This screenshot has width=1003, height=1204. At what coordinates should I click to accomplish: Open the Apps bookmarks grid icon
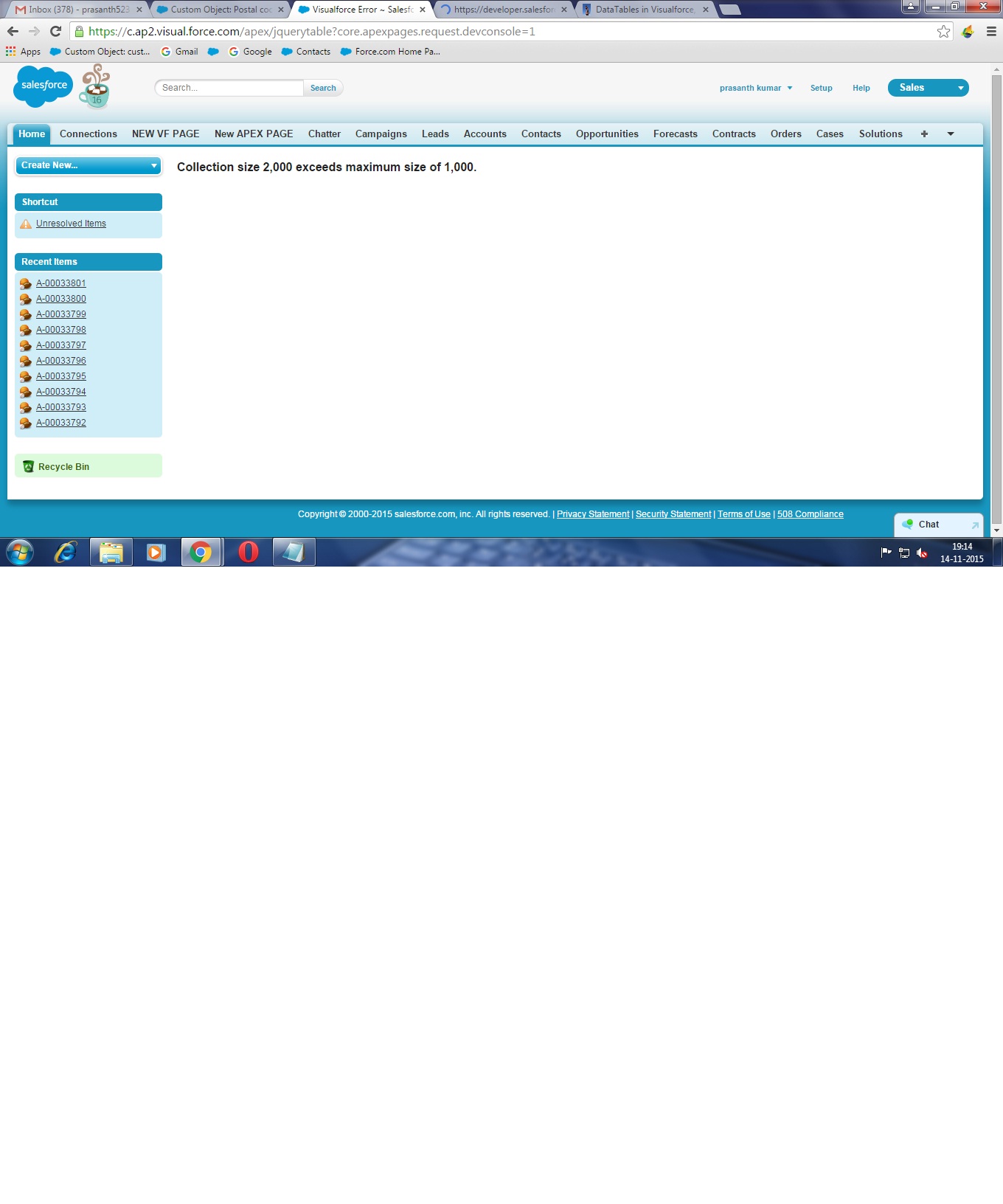[x=10, y=52]
